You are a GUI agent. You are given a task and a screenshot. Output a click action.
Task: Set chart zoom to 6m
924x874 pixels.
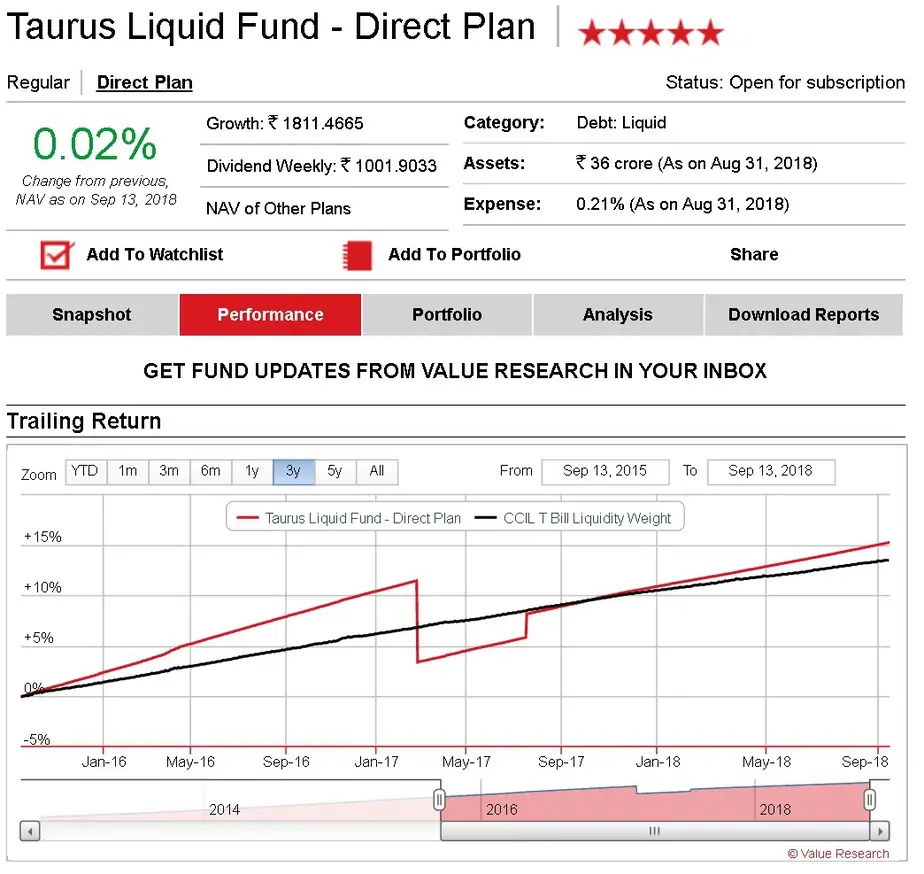tap(211, 472)
